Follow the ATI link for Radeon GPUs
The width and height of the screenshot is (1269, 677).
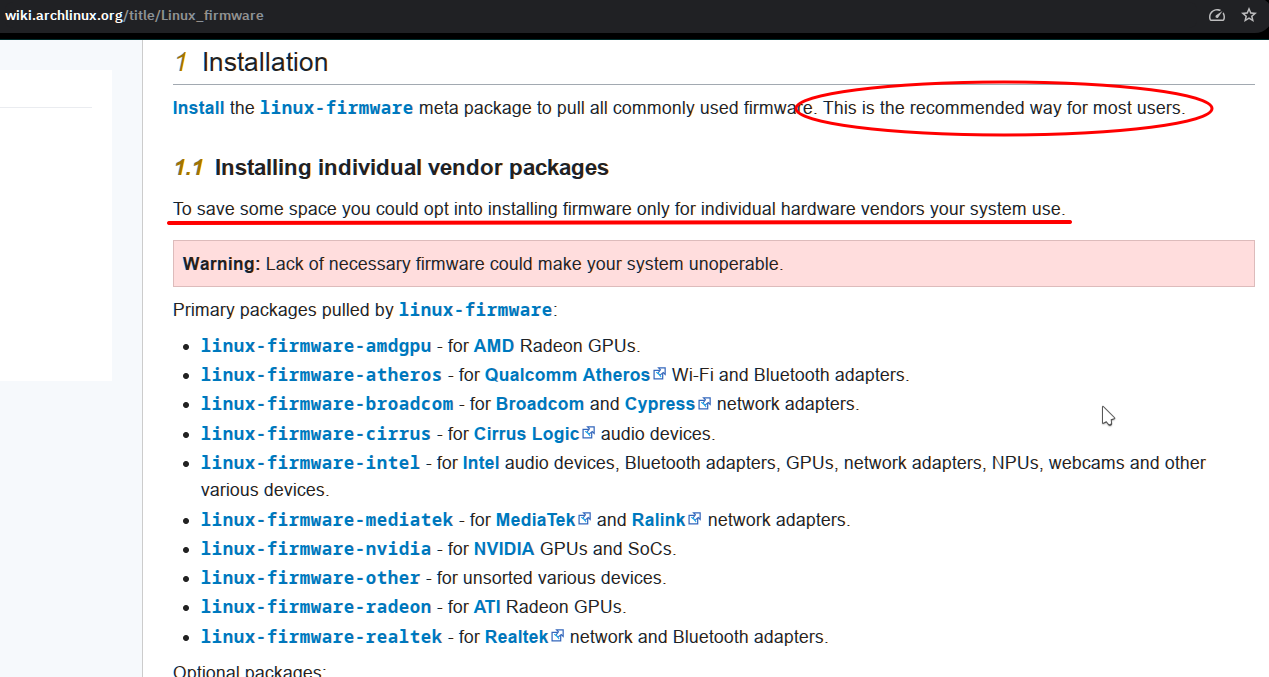pos(487,607)
